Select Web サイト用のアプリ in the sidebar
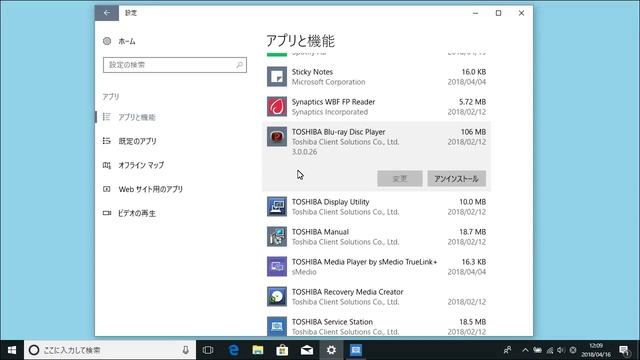 tap(151, 189)
